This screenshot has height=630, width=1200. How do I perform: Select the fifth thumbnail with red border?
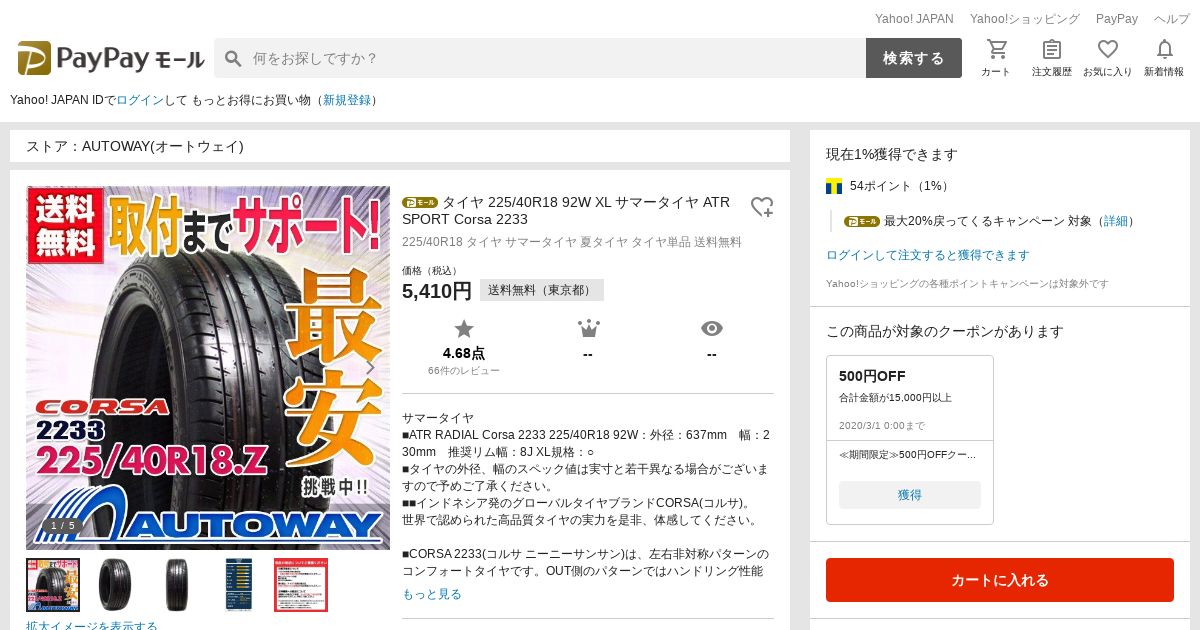[x=301, y=585]
